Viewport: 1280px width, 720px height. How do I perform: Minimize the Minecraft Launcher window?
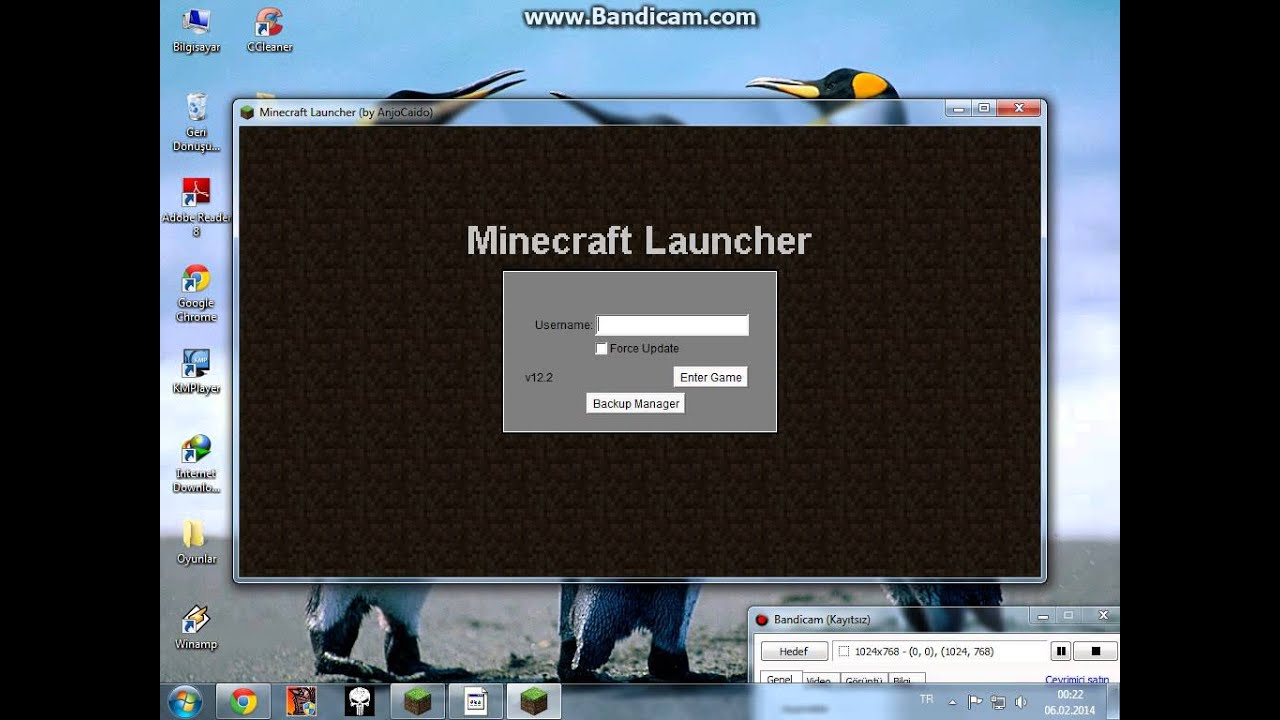959,108
